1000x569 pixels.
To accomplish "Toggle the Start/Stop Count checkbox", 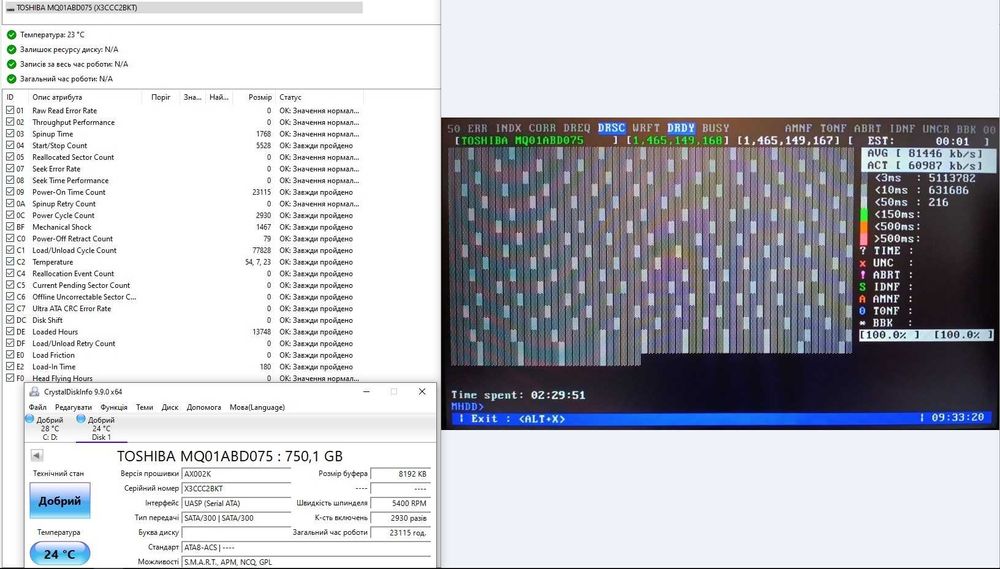I will click(x=10, y=145).
